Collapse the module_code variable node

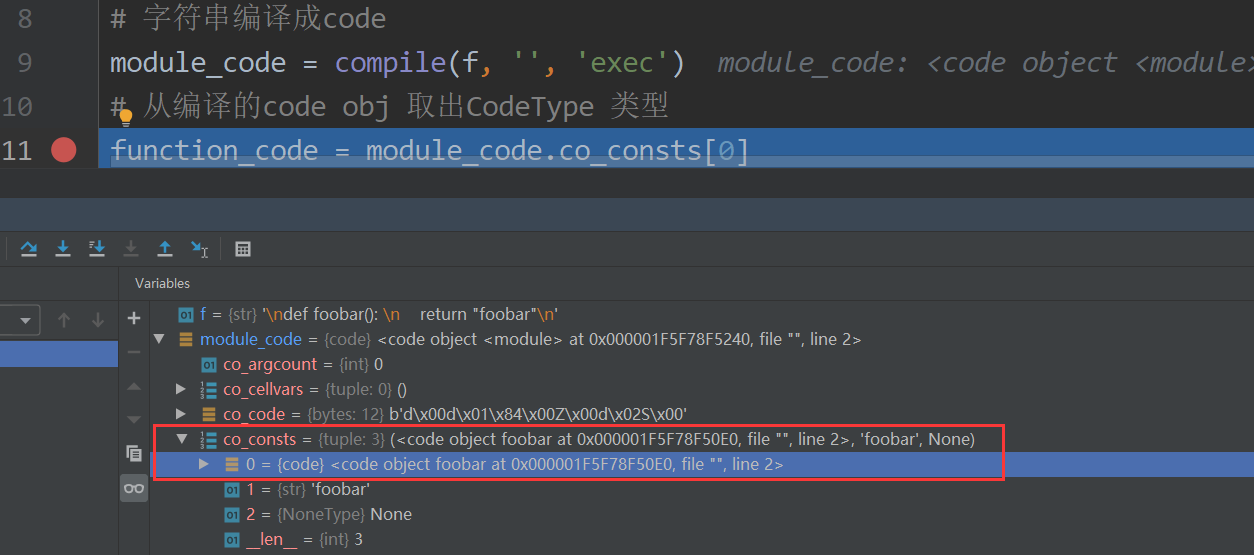(x=158, y=339)
